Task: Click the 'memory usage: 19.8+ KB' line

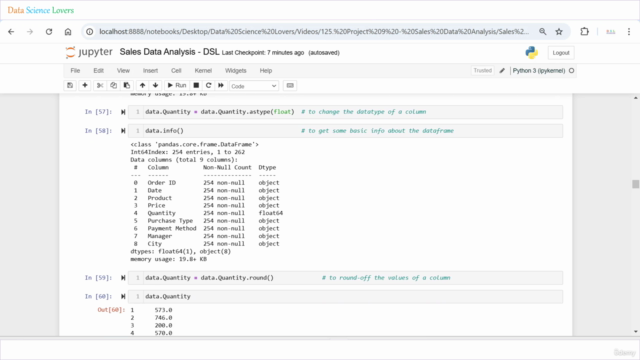Action: pyautogui.click(x=169, y=259)
